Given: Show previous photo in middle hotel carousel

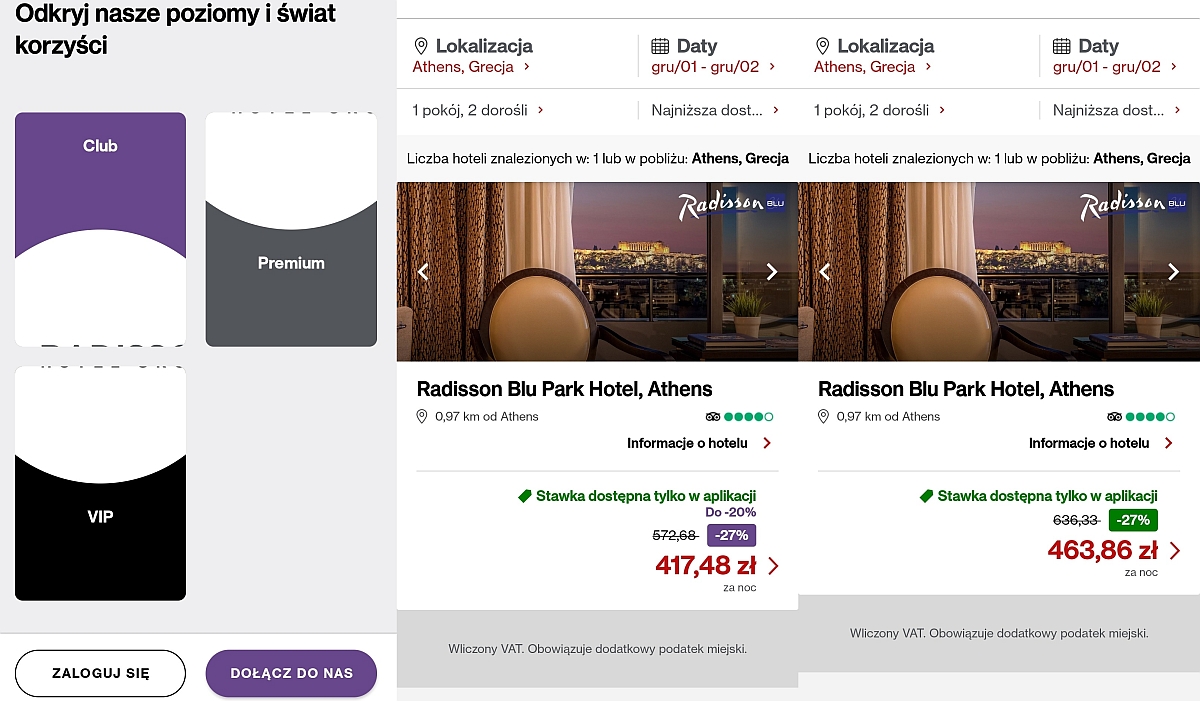Looking at the screenshot, I should pos(423,271).
